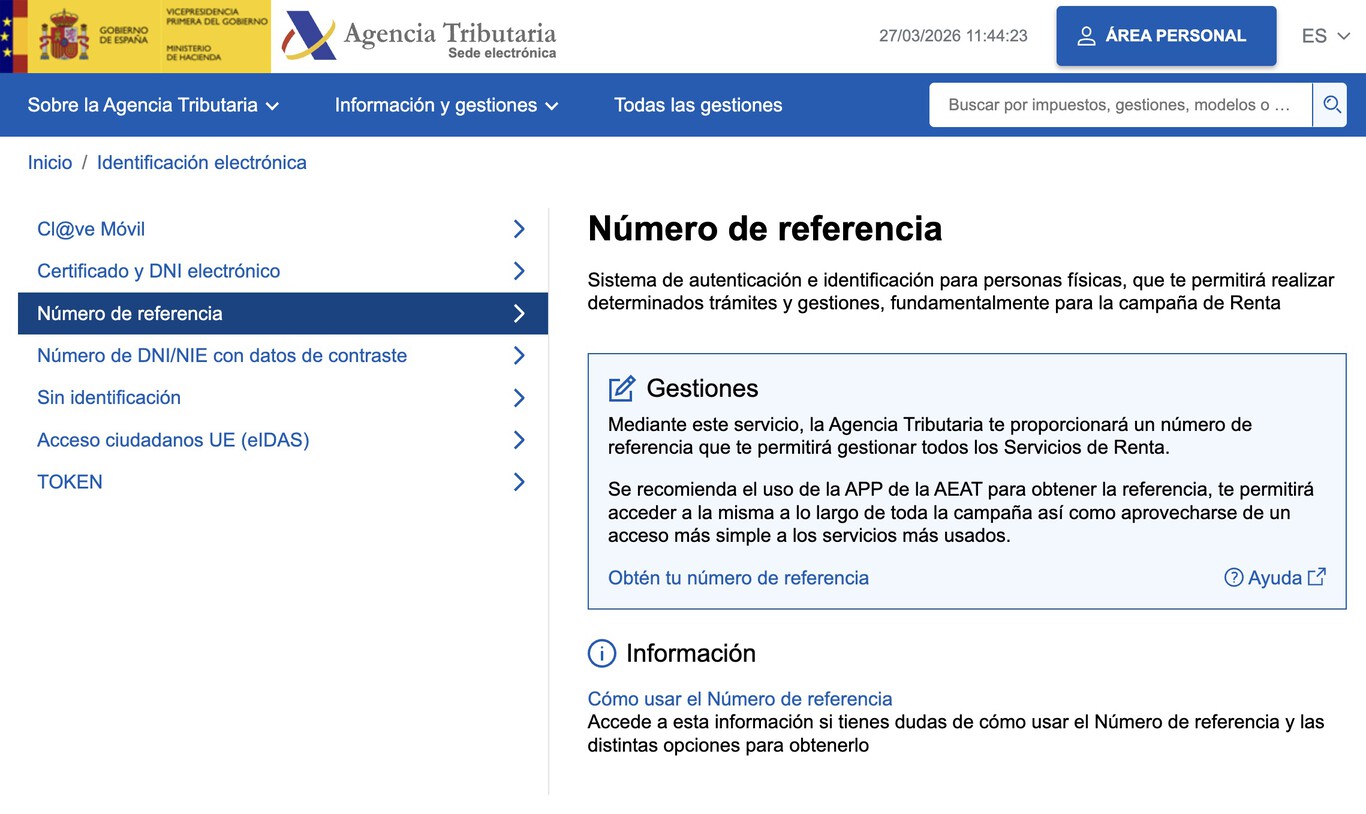Follow Obtén tu número de referencia link
The image size is (1366, 814).
(738, 578)
